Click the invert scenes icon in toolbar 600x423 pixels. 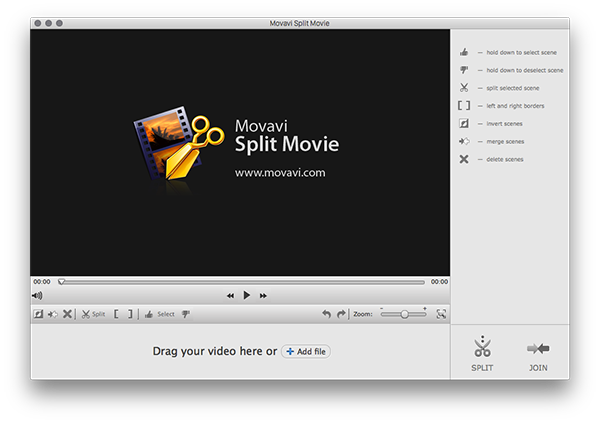39,314
